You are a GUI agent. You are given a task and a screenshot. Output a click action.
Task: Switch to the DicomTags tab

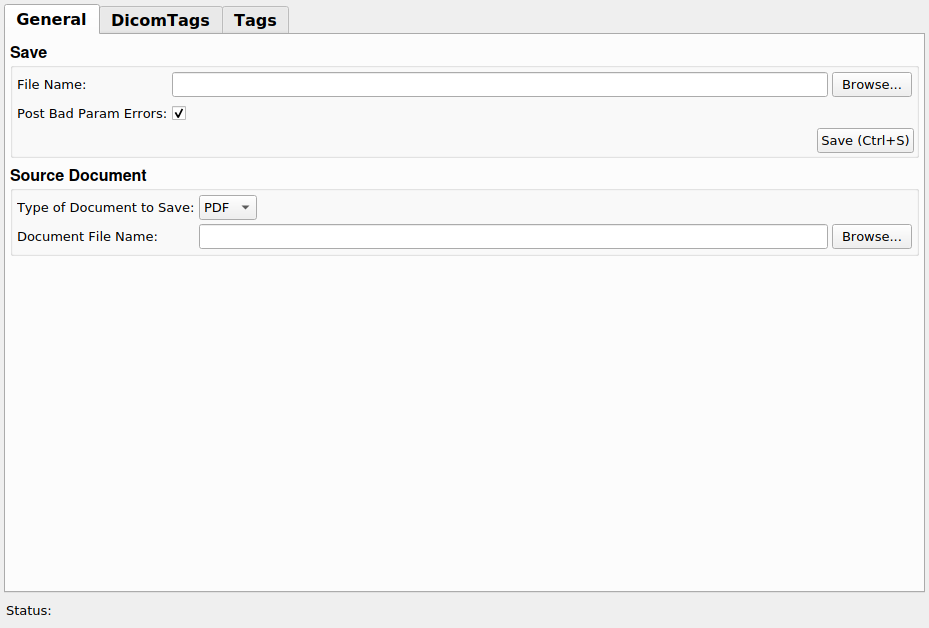pos(160,20)
